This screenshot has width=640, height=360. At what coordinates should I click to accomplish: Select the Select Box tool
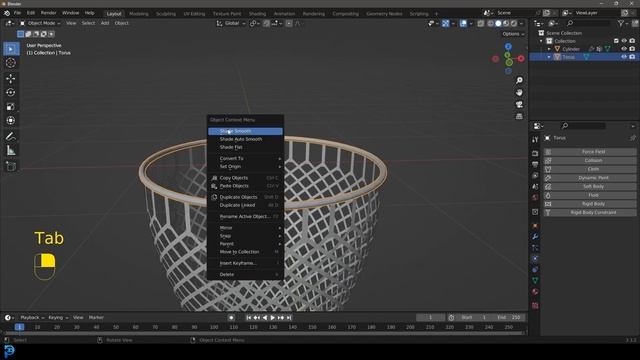[11, 49]
